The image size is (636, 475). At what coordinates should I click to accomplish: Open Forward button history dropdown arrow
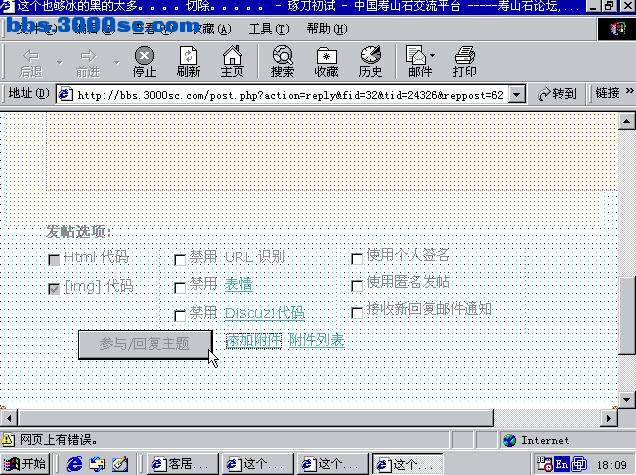pos(116,62)
